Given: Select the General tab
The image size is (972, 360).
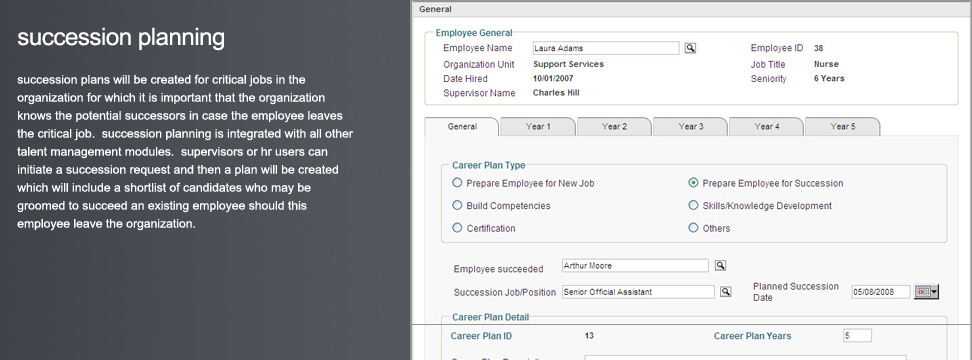Looking at the screenshot, I should [x=462, y=126].
